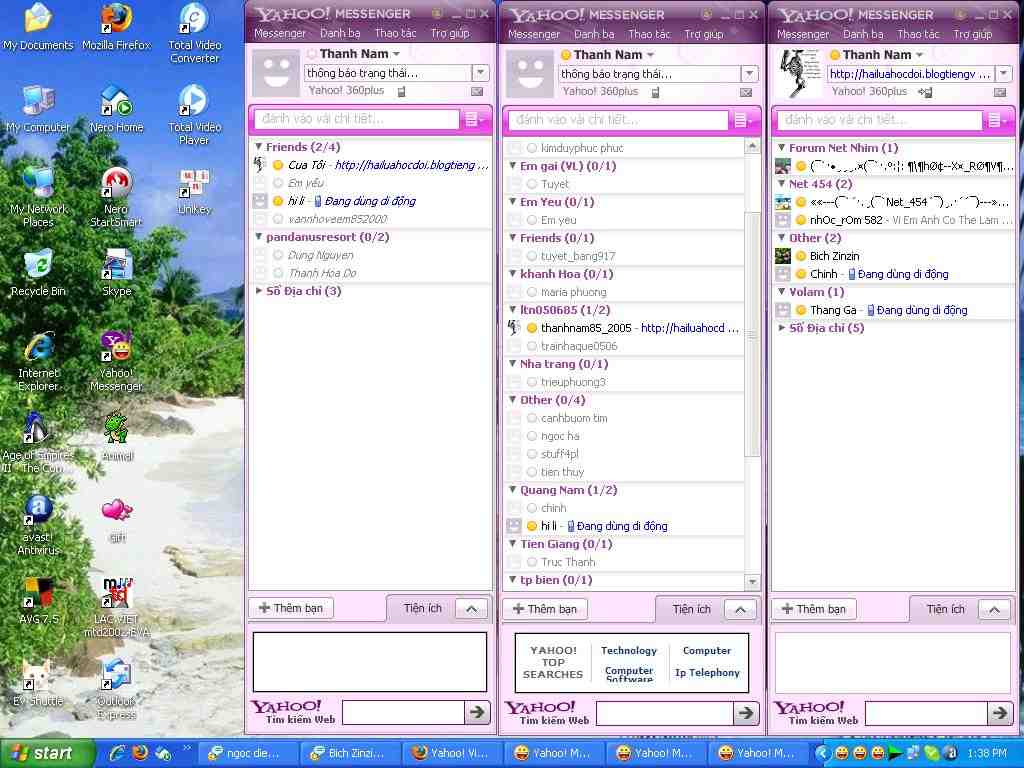Open avast! Antivirus desktop icon

pyautogui.click(x=39, y=526)
